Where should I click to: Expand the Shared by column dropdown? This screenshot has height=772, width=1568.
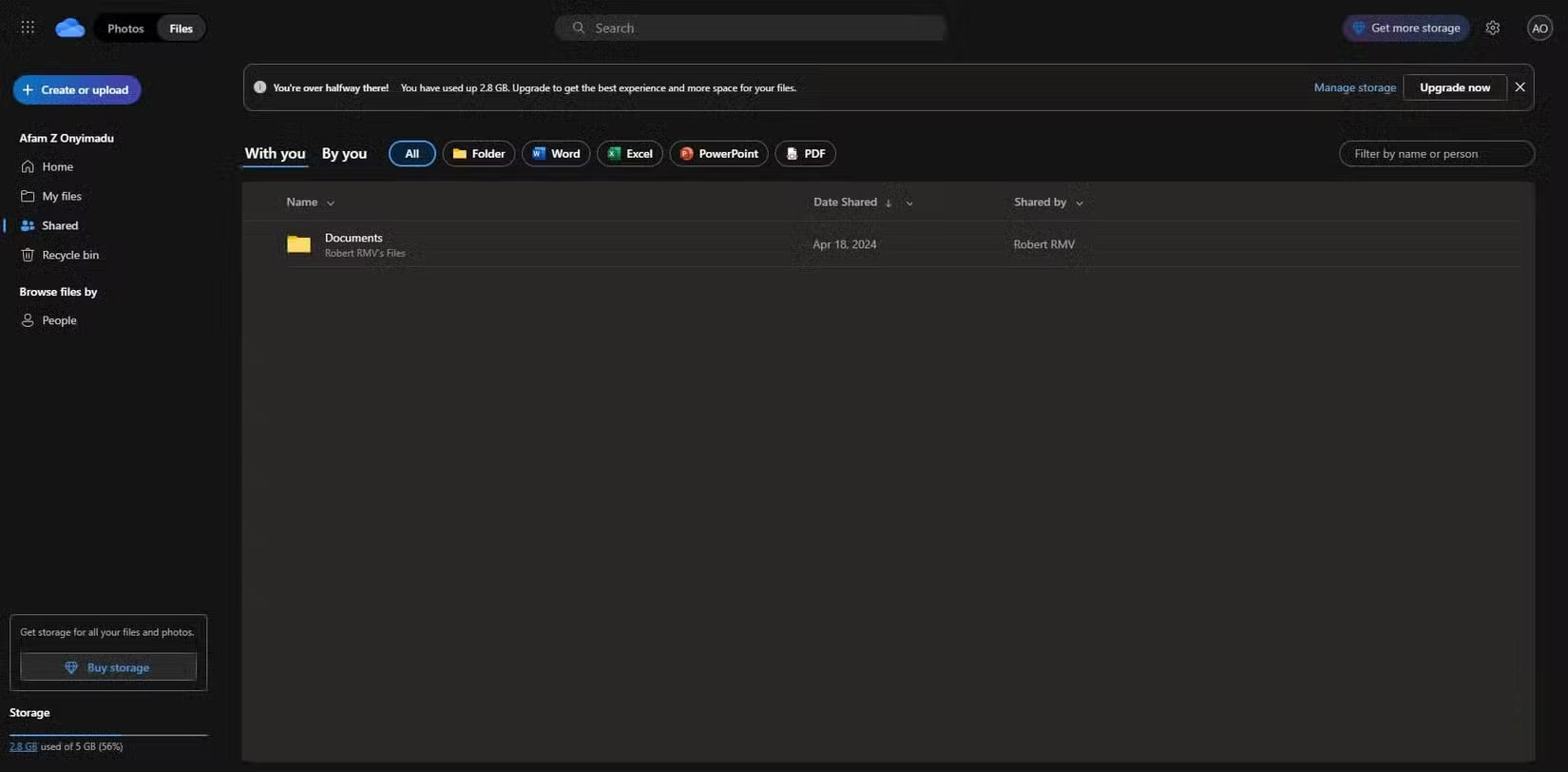1080,203
